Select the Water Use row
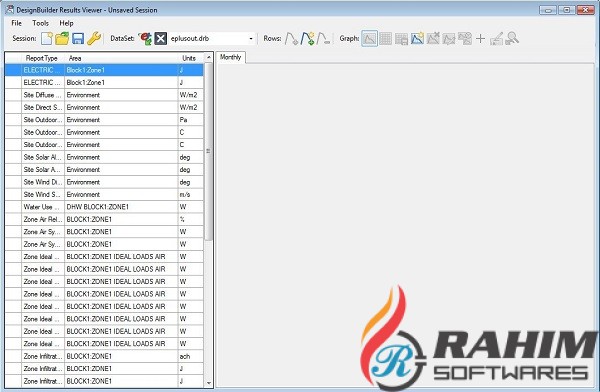This screenshot has width=600, height=392. pos(104,207)
